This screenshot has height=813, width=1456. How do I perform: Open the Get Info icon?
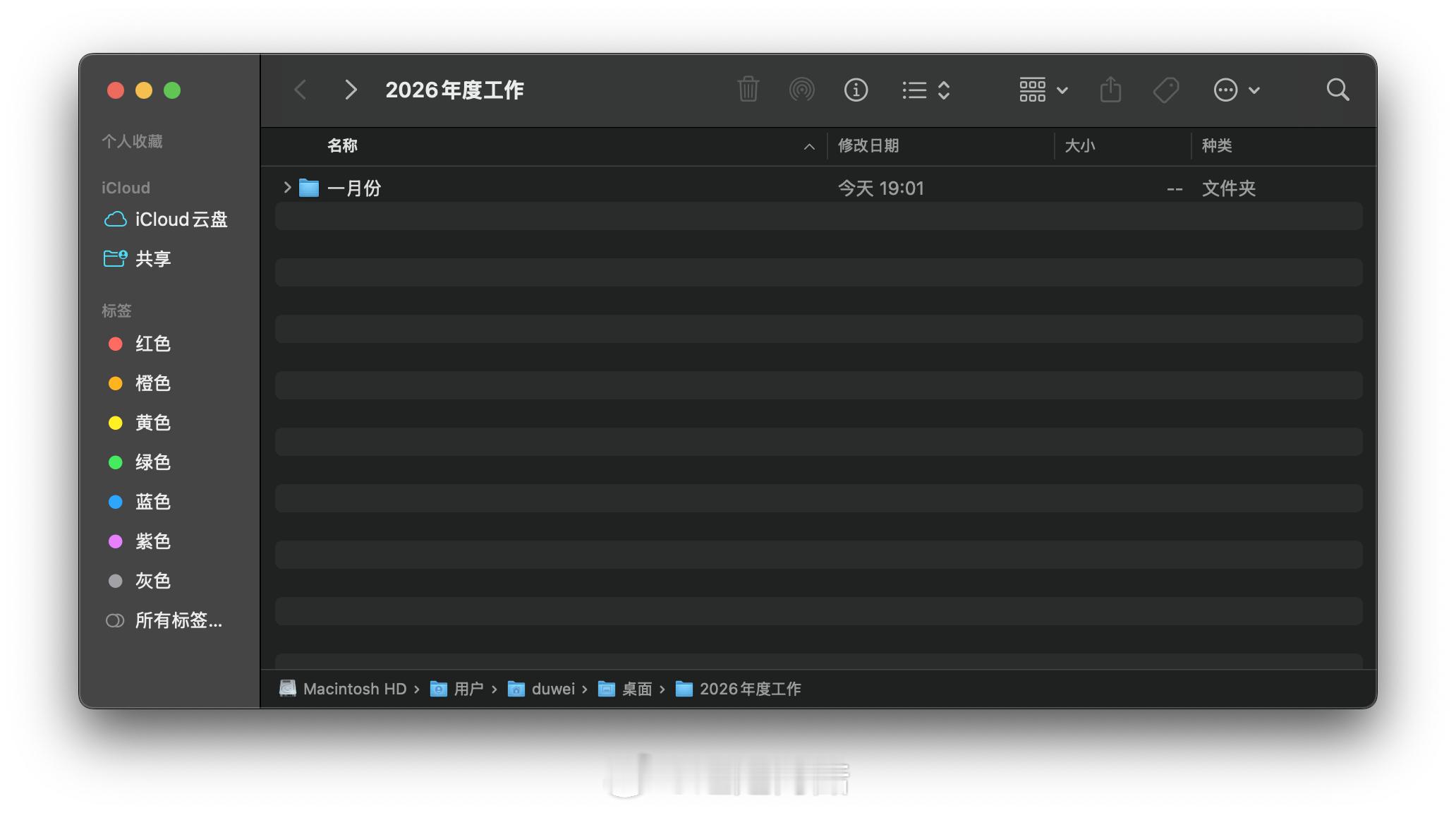(856, 90)
